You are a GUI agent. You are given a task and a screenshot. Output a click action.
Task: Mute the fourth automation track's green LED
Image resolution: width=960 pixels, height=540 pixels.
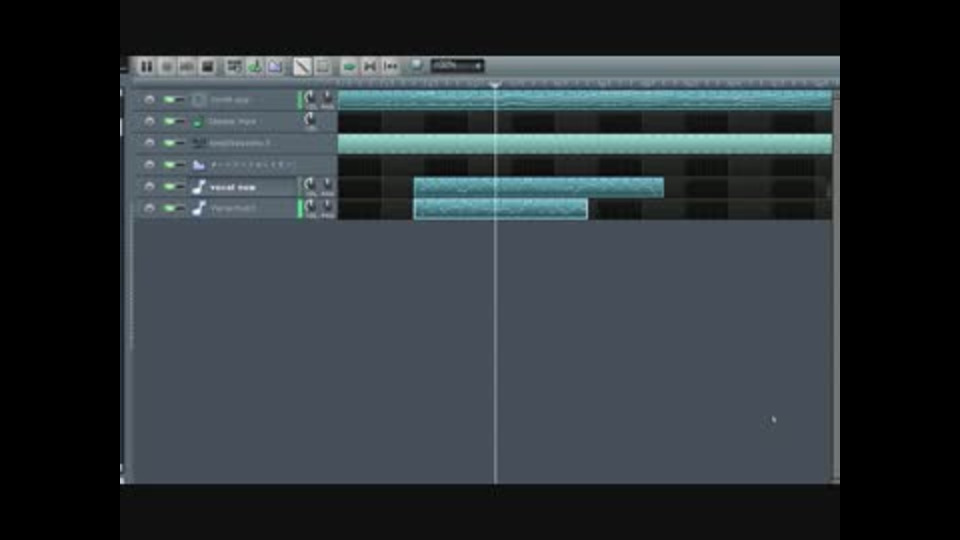[x=169, y=165]
